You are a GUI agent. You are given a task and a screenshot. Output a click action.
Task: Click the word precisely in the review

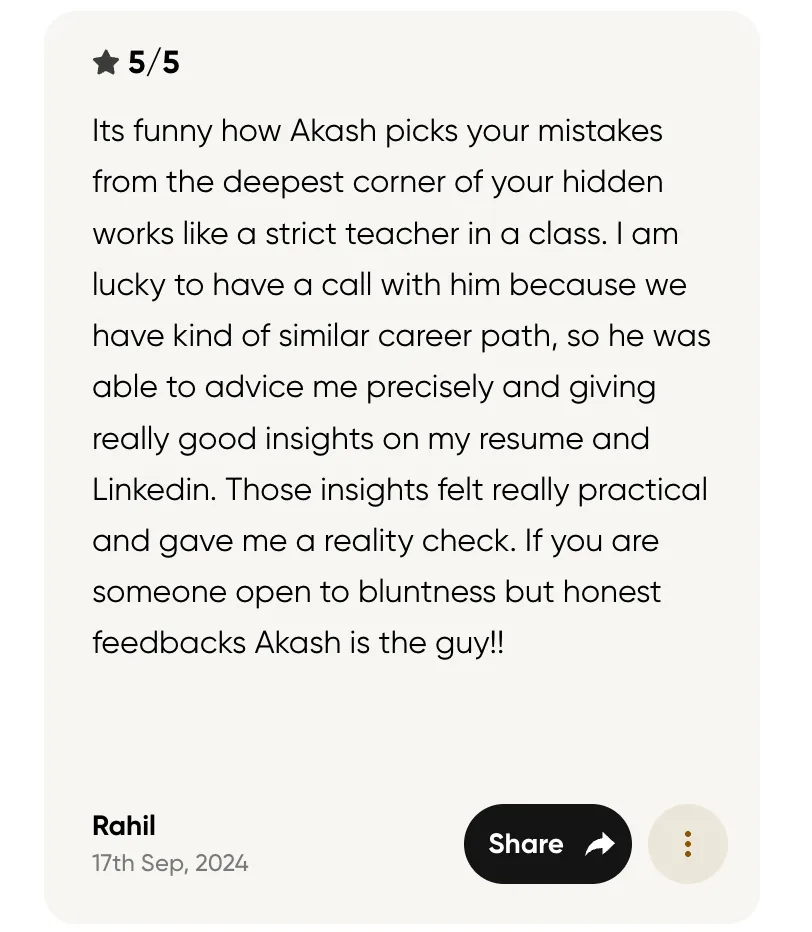click(429, 388)
